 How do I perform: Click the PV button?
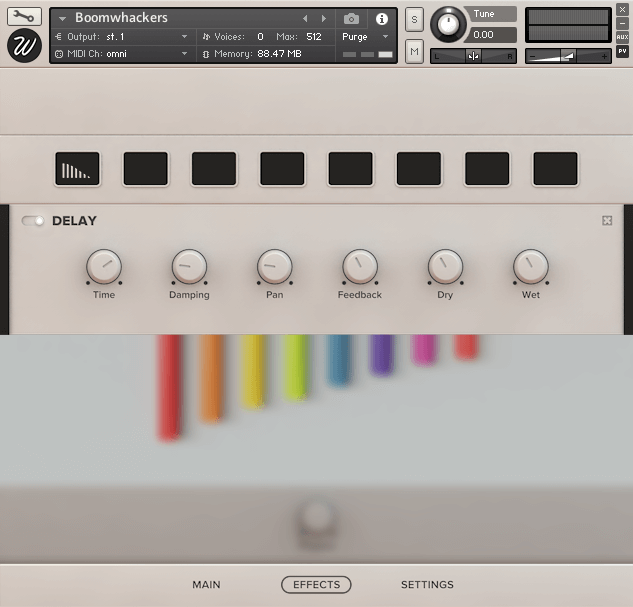(622, 51)
